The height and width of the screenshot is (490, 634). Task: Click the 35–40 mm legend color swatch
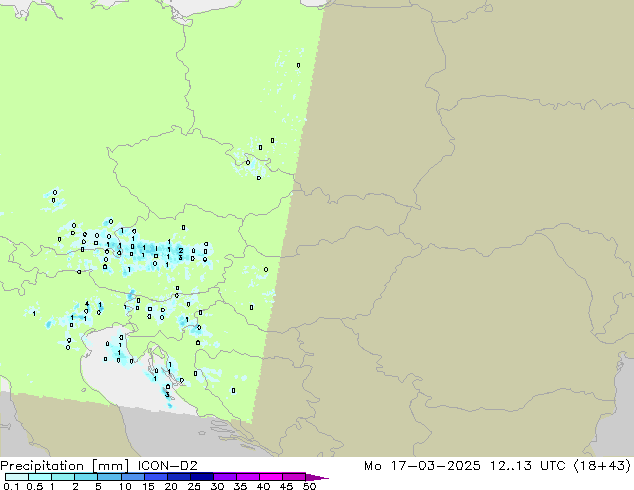tap(247, 477)
